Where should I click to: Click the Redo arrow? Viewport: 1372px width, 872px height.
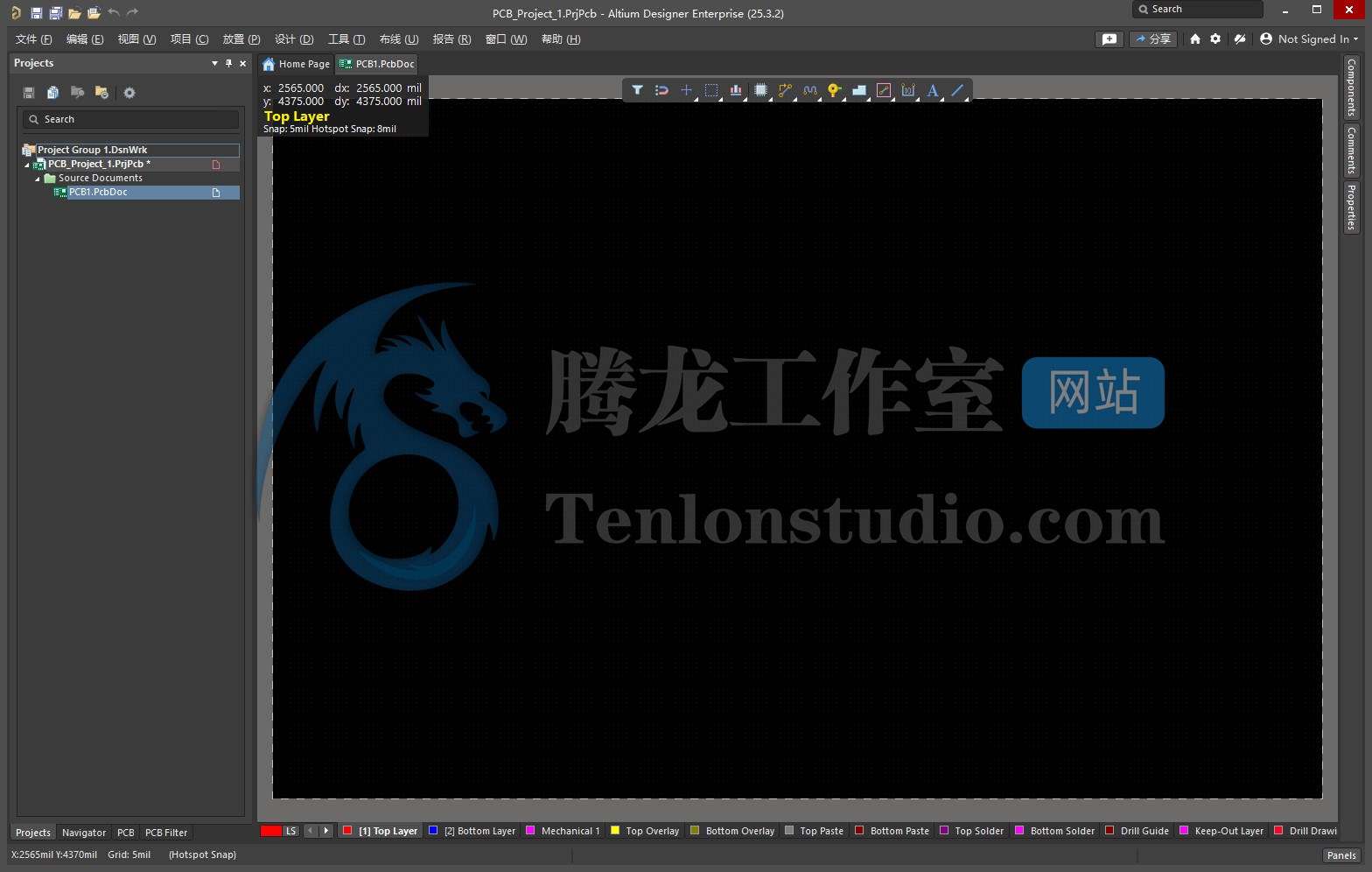[x=133, y=12]
